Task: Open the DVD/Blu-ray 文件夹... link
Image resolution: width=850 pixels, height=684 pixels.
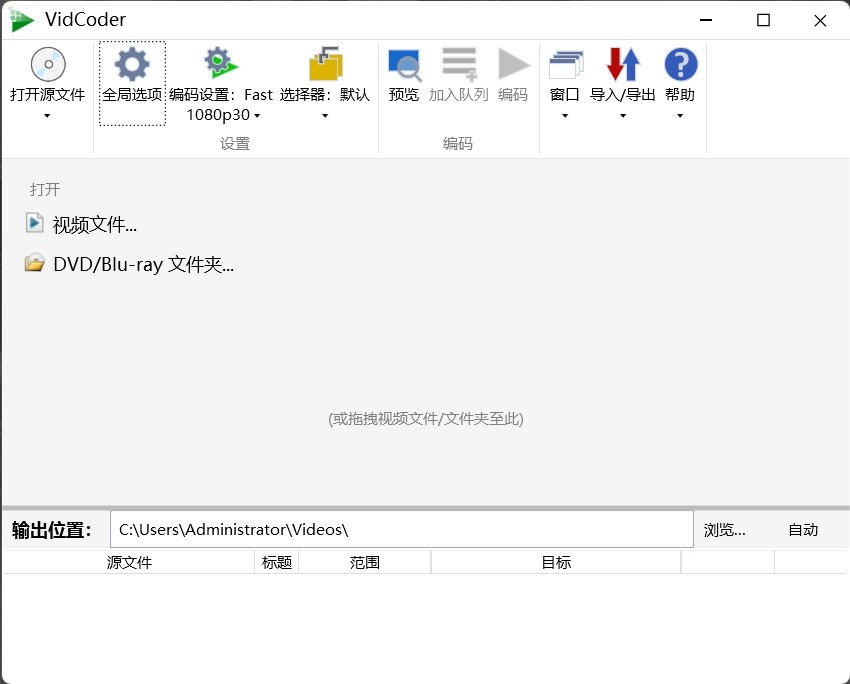Action: click(144, 264)
